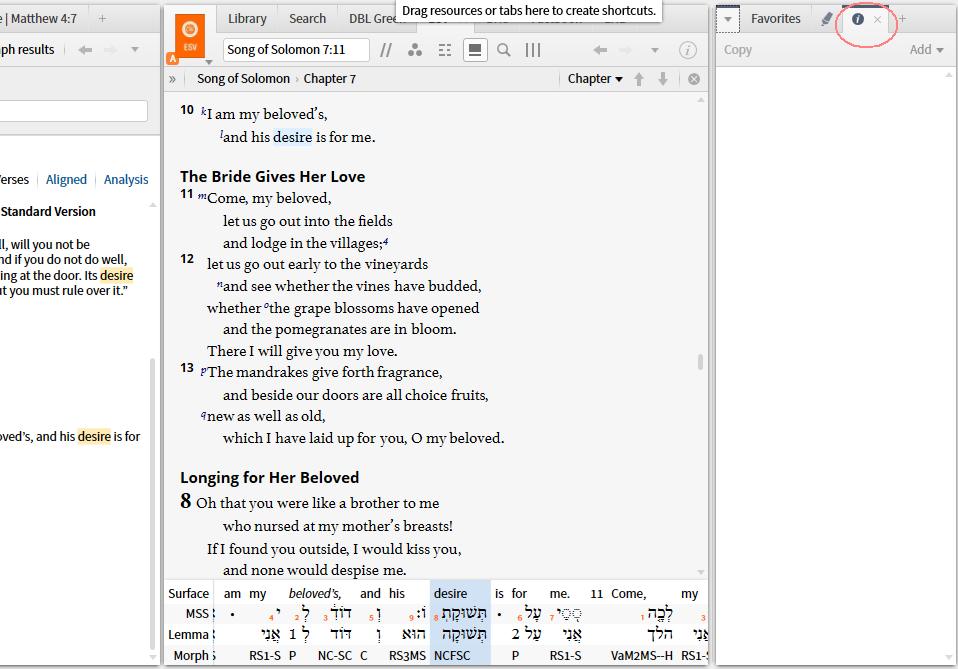Open the Add dropdown
Screen dimensions: 958x669
[926, 49]
